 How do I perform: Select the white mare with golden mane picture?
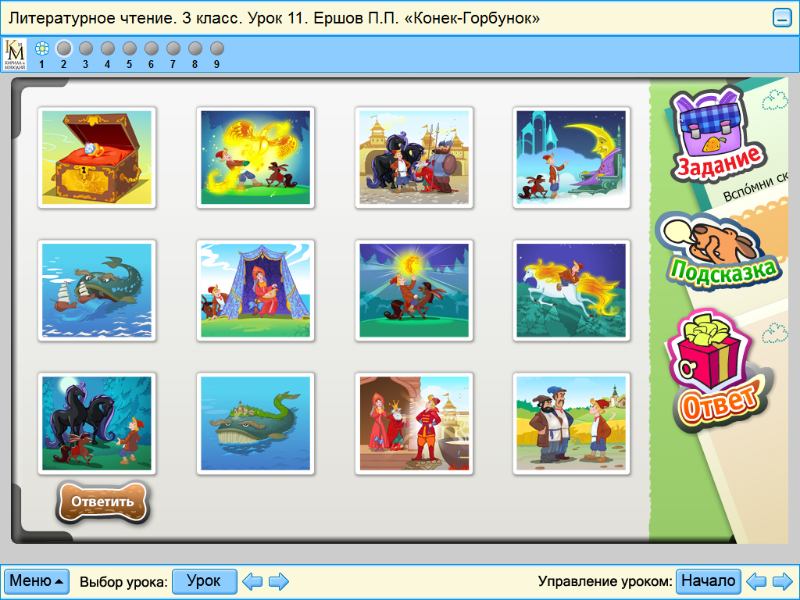[x=571, y=291]
